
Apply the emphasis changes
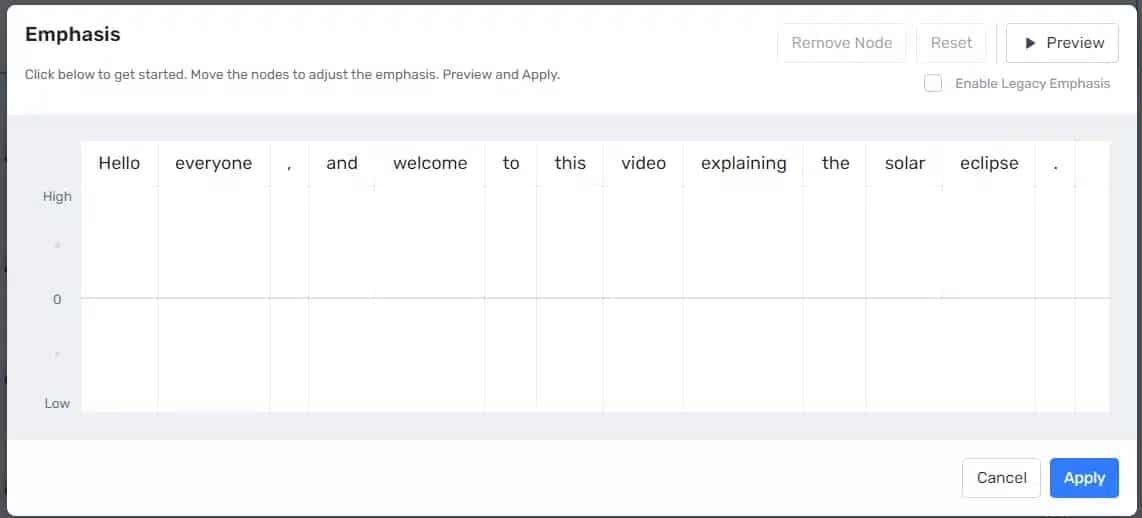(x=1084, y=478)
